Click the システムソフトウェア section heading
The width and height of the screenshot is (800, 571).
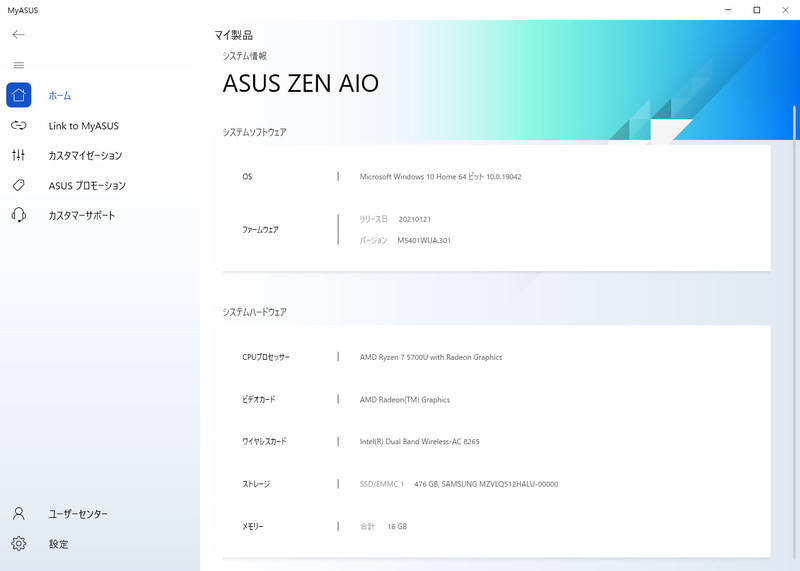point(254,132)
